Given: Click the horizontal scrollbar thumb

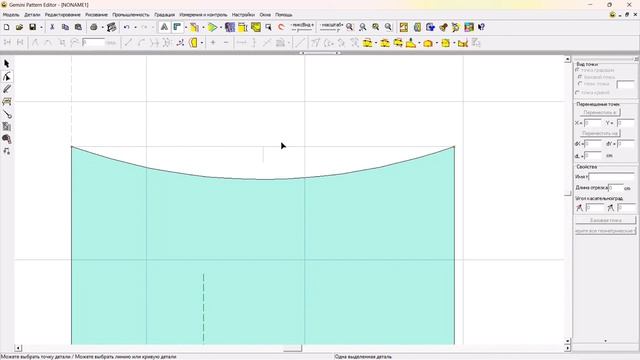Looking at the screenshot, I should [292, 348].
